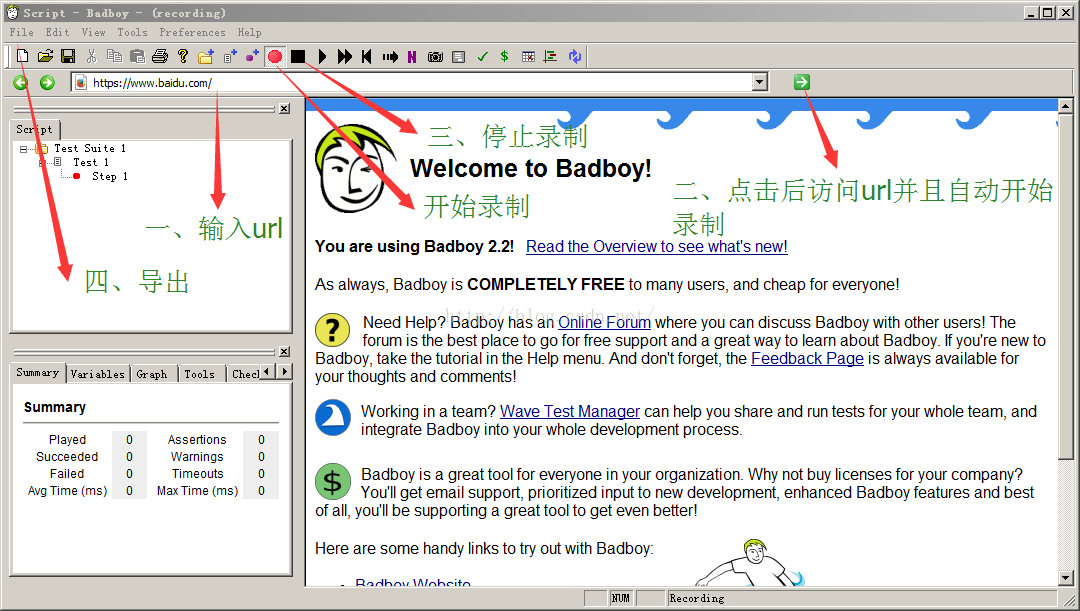The width and height of the screenshot is (1080, 611).
Task: Open 'Read the Overview' link
Action: pos(656,247)
